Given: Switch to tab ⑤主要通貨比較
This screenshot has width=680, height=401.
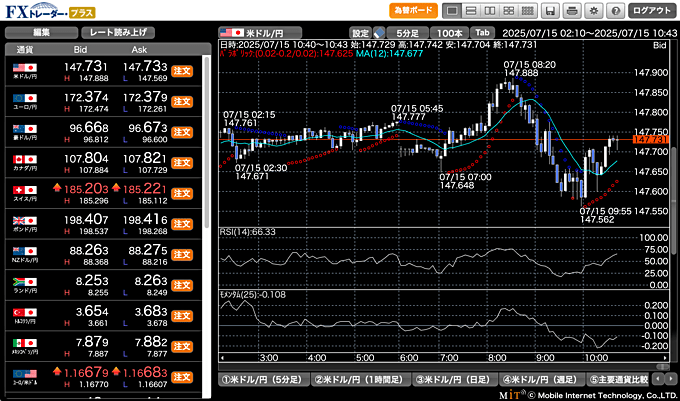Looking at the screenshot, I should (x=618, y=379).
